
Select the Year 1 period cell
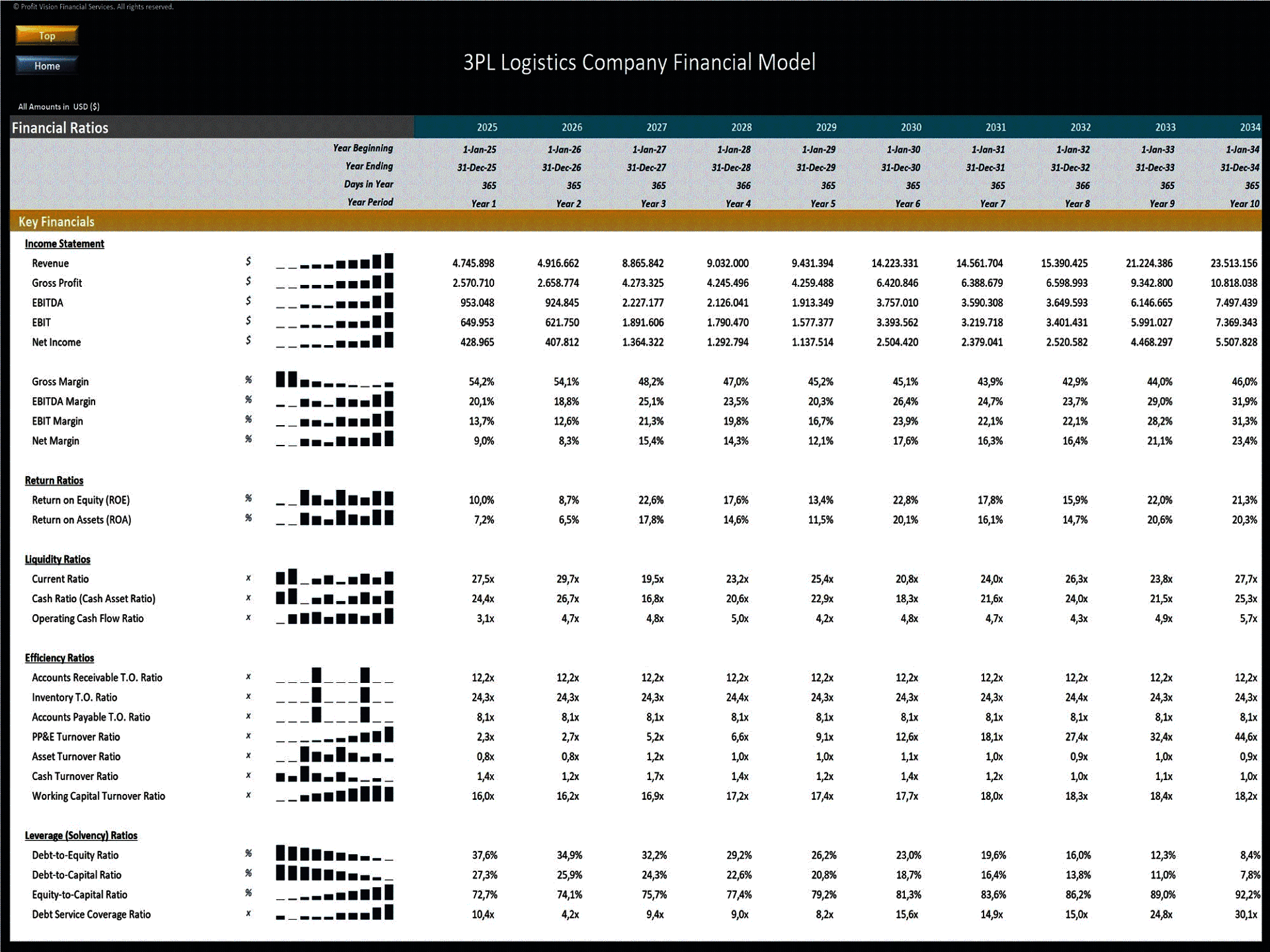tap(484, 204)
